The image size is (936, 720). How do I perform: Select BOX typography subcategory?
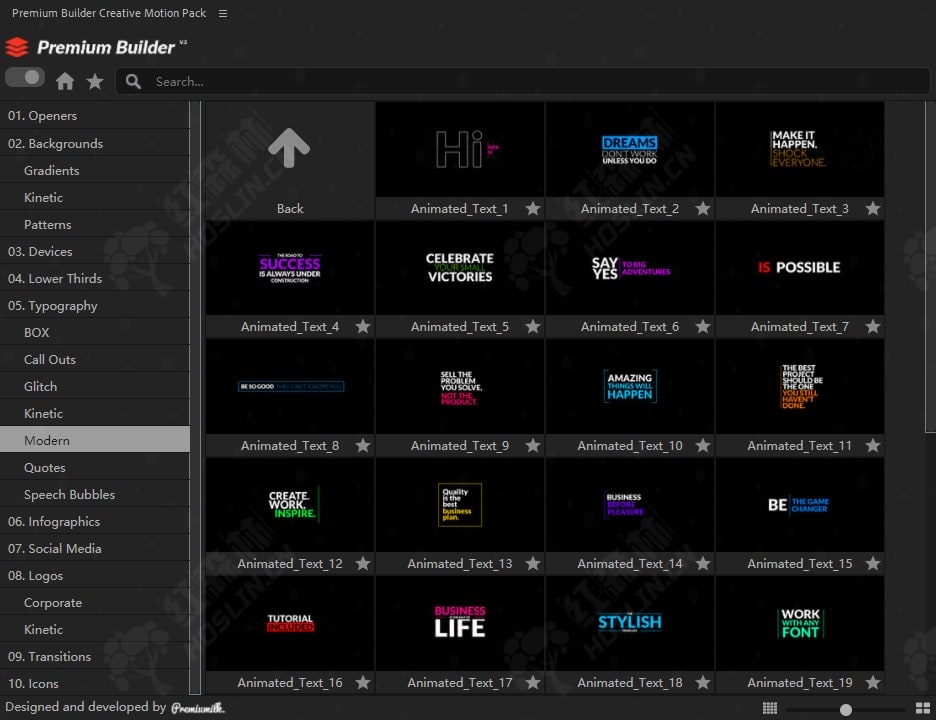(x=95, y=333)
